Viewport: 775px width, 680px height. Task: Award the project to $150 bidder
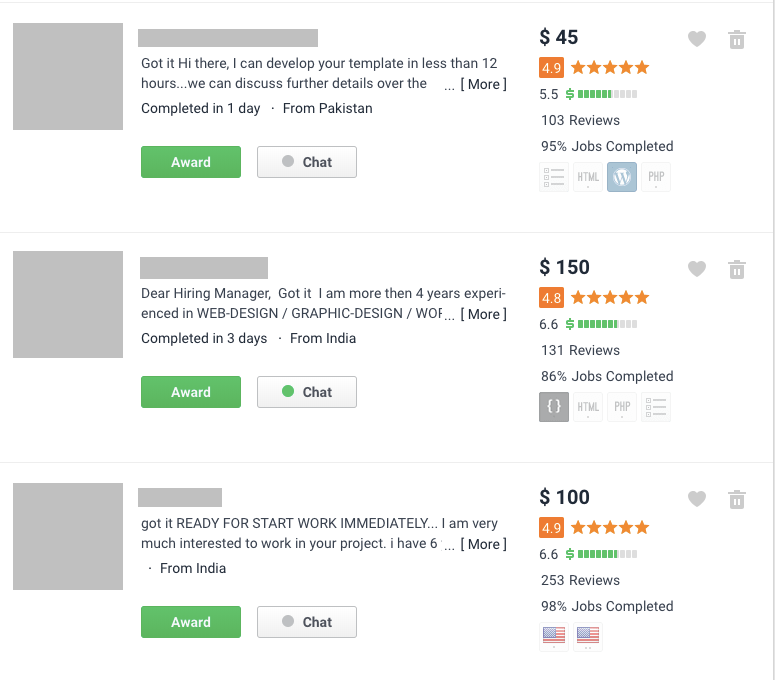point(191,392)
